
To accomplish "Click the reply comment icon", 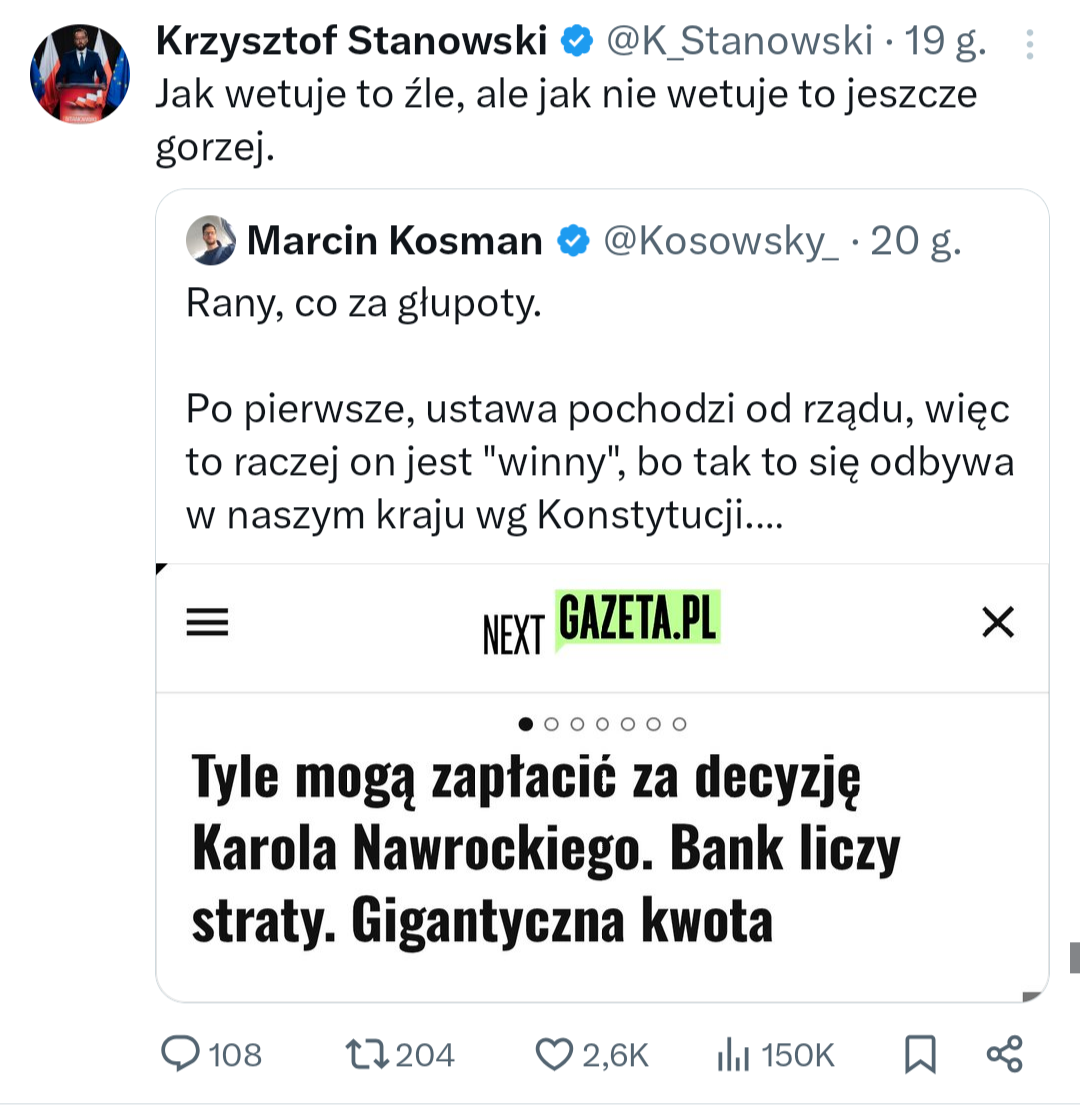I will pyautogui.click(x=181, y=1054).
